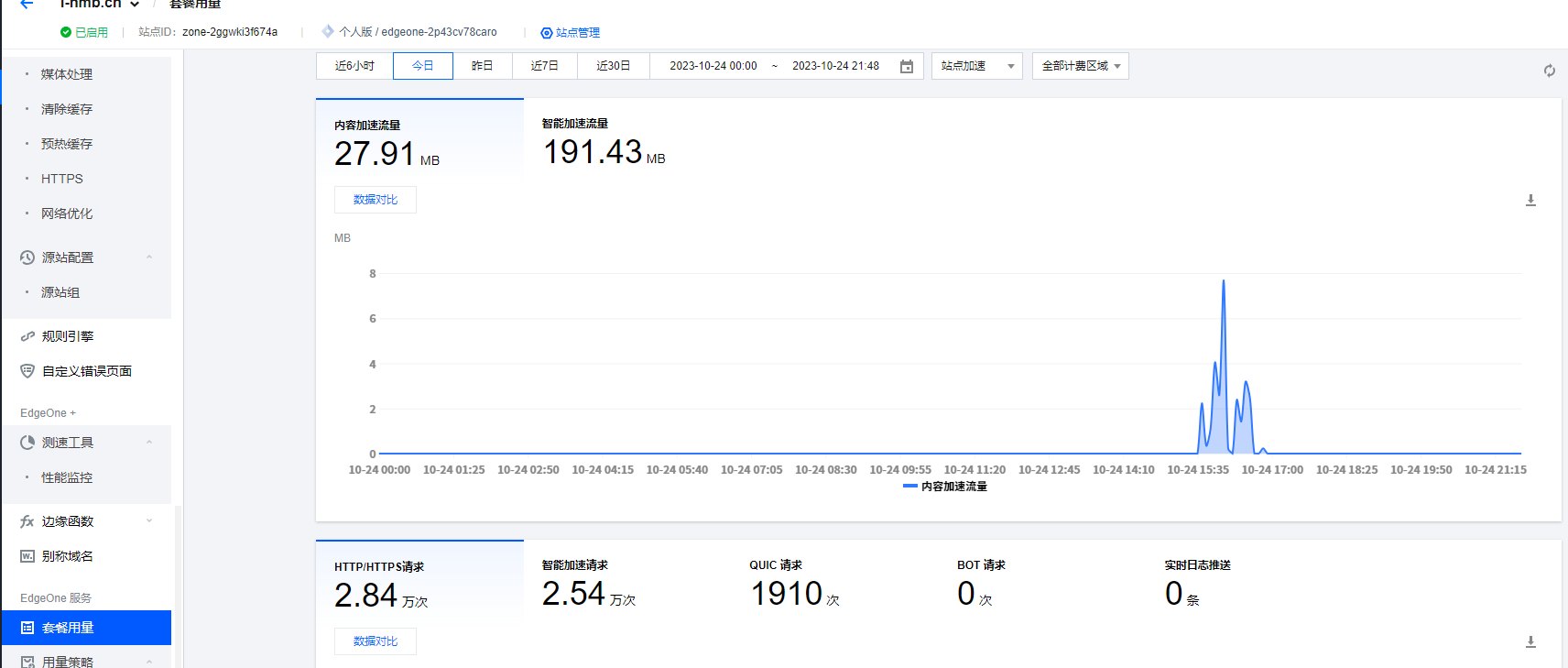Select the 近6小时 time range
This screenshot has width=1568, height=668.
[x=354, y=66]
